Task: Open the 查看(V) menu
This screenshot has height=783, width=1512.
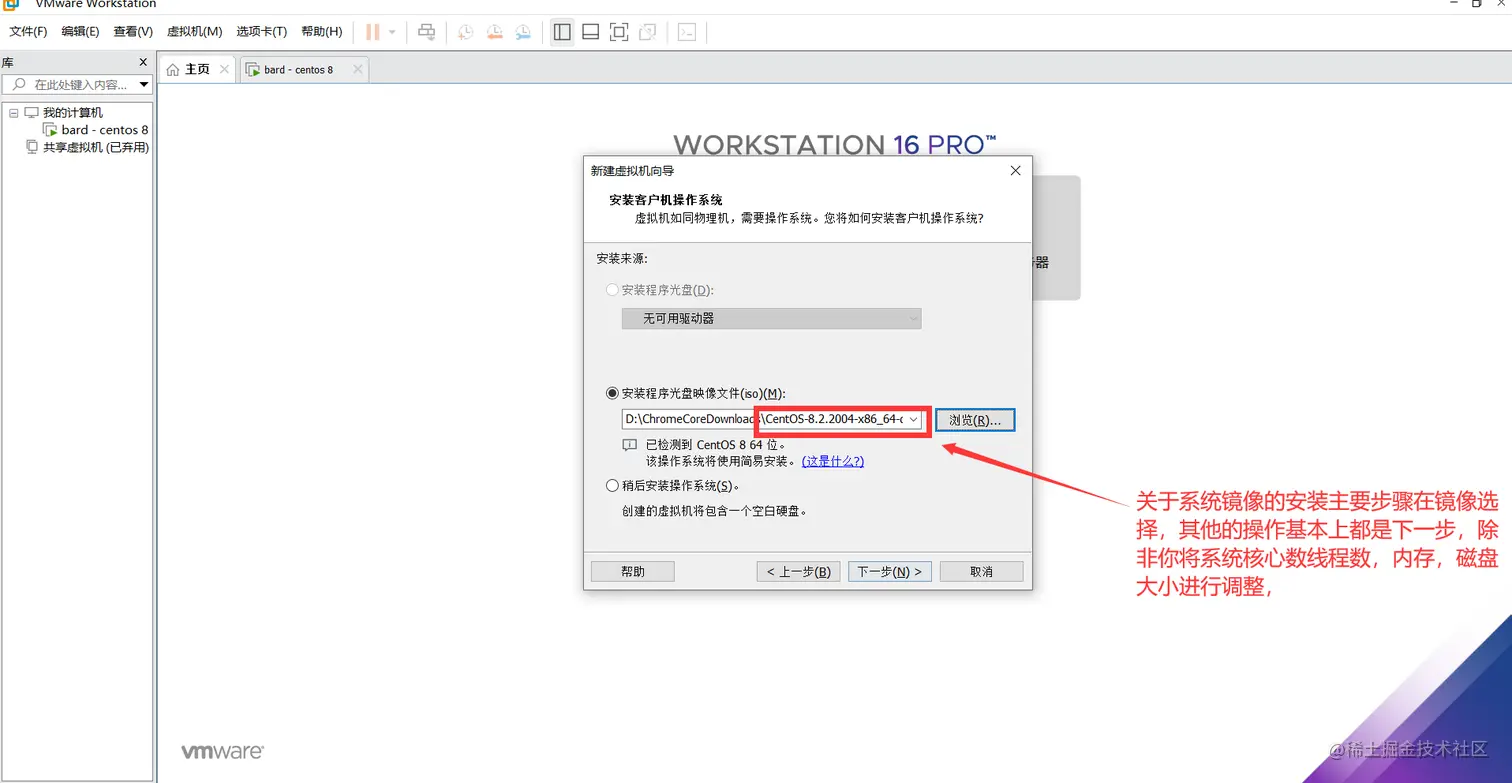Action: [x=133, y=32]
